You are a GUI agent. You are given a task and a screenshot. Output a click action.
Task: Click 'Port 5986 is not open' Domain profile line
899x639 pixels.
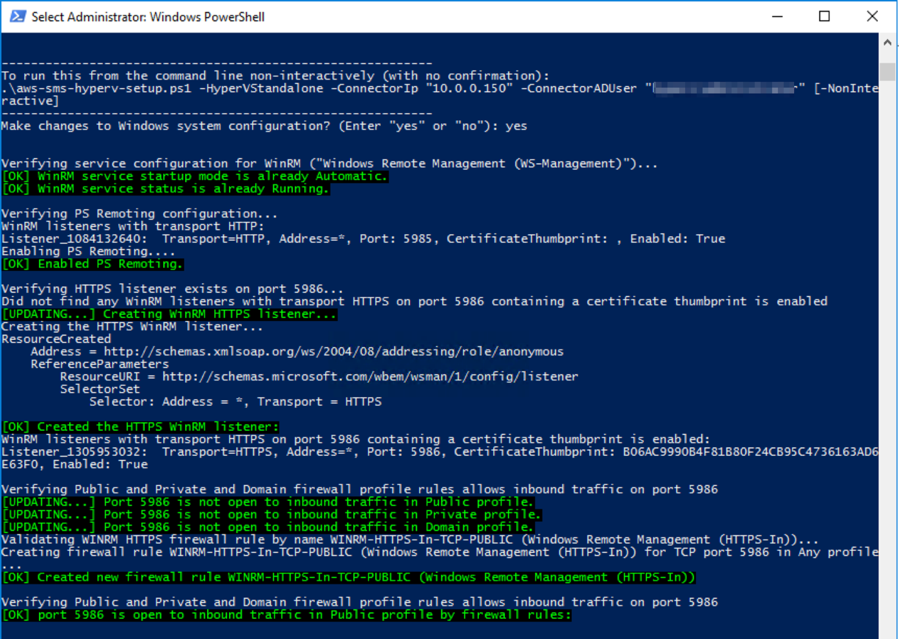point(268,527)
